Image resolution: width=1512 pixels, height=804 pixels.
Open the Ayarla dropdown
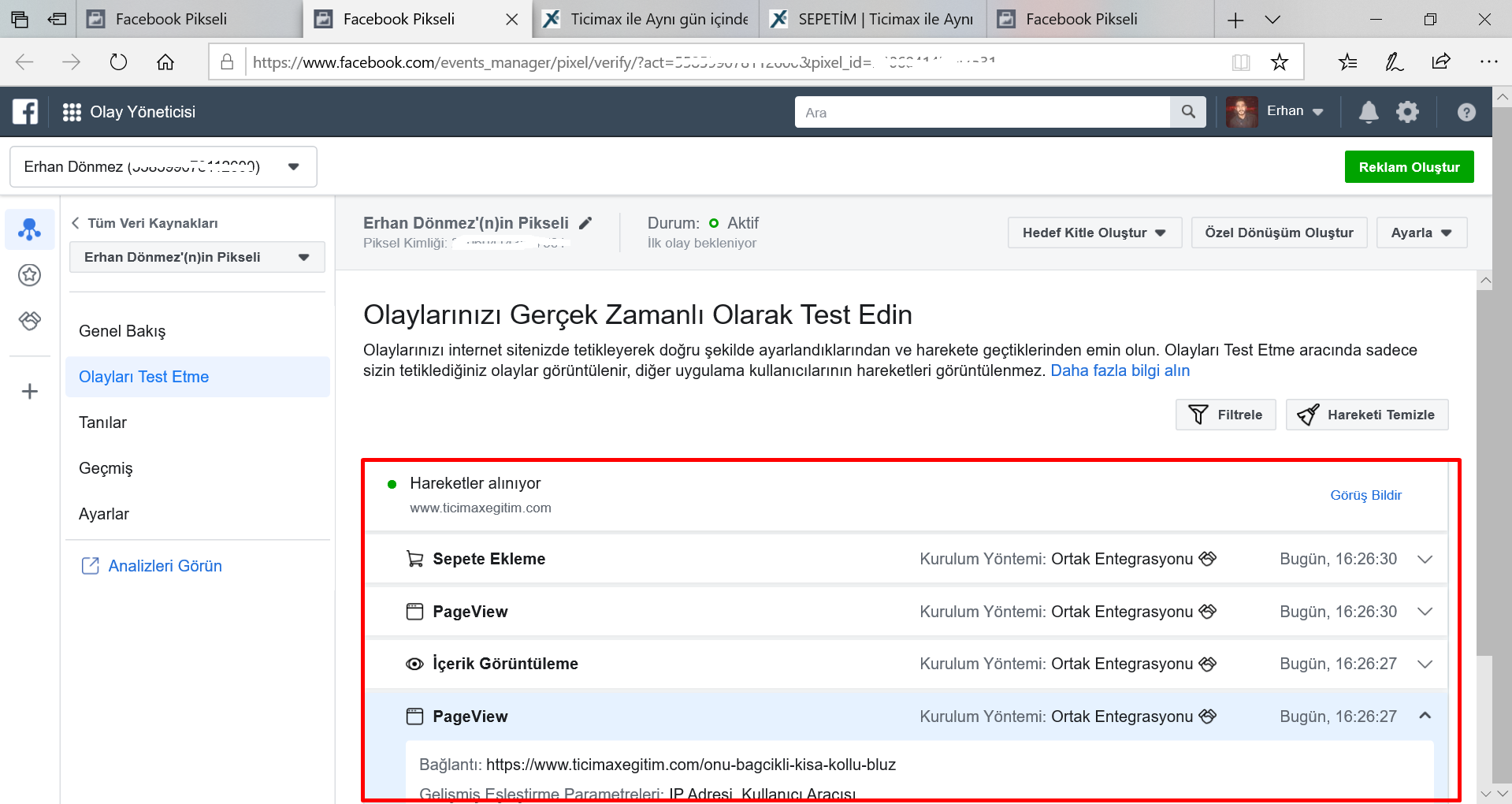pos(1421,233)
